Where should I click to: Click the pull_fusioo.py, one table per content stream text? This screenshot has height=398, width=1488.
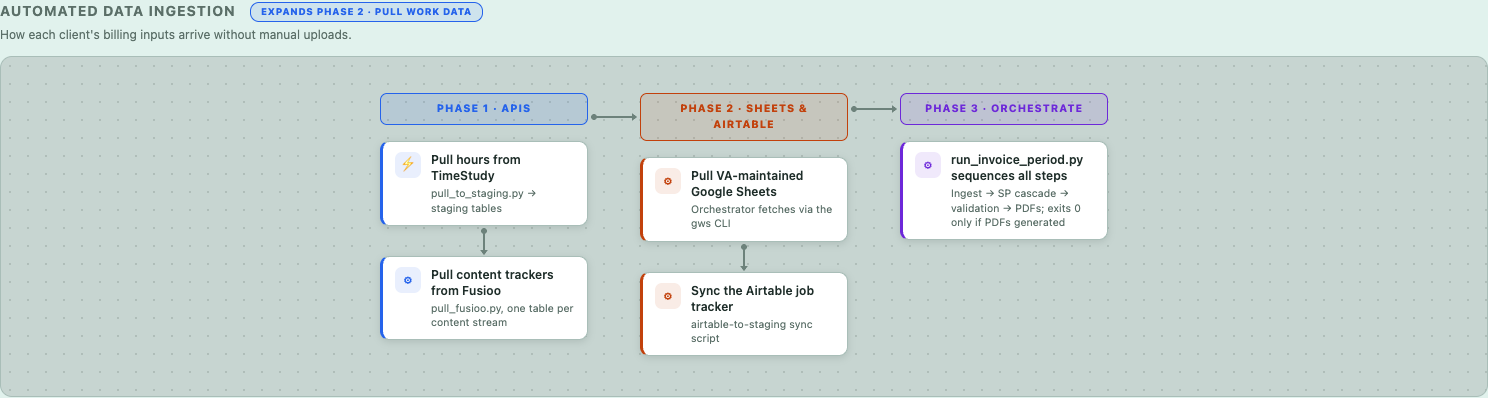(x=502, y=316)
